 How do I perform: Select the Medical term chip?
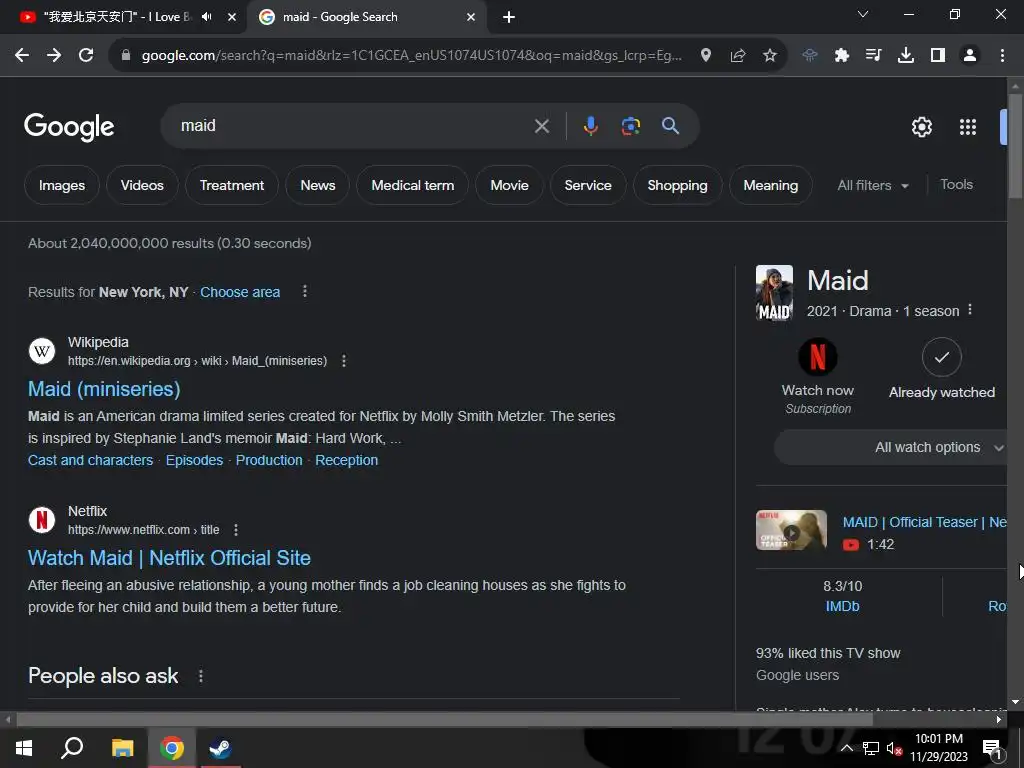tap(413, 185)
